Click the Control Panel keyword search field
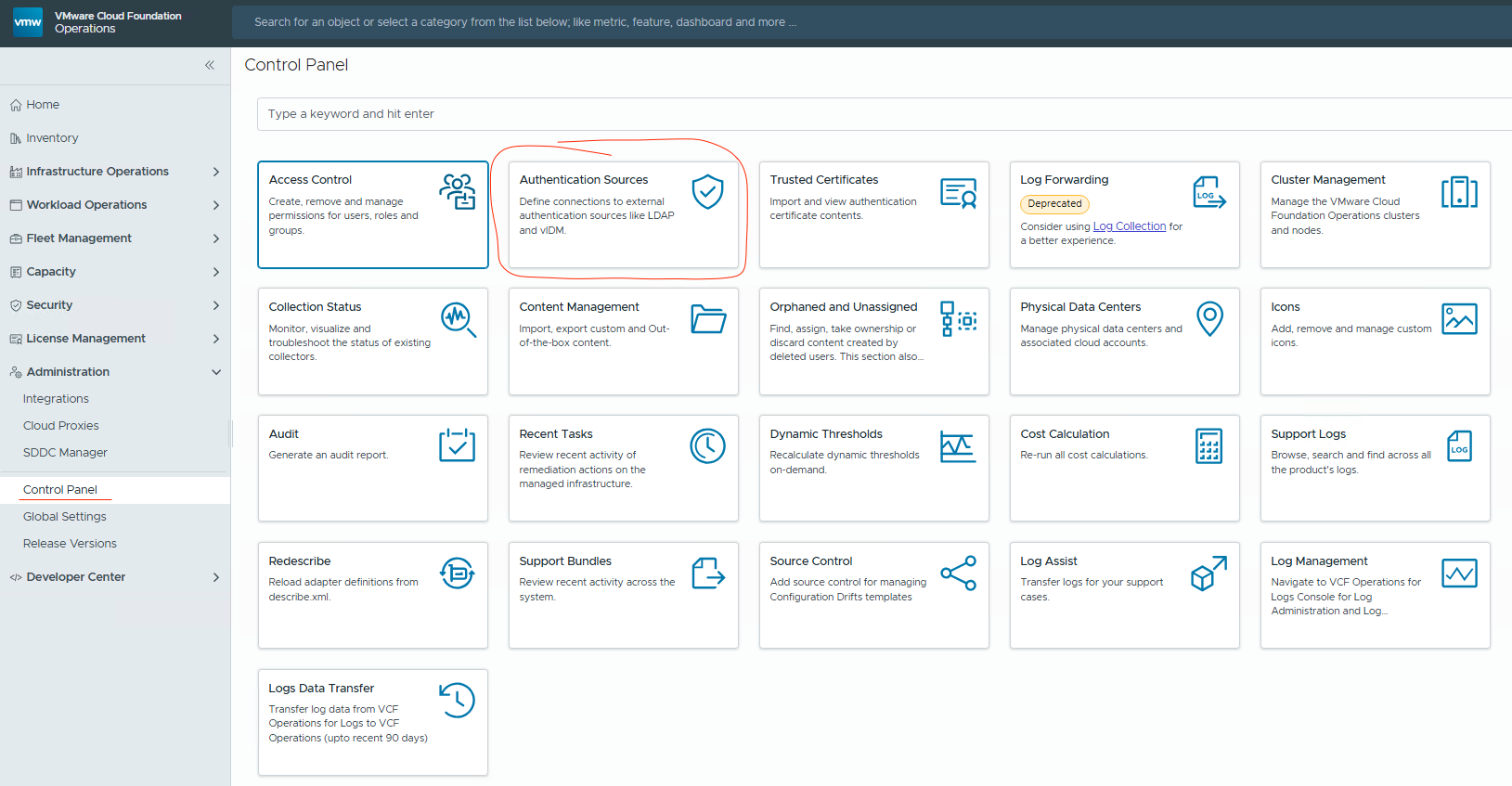 point(882,114)
